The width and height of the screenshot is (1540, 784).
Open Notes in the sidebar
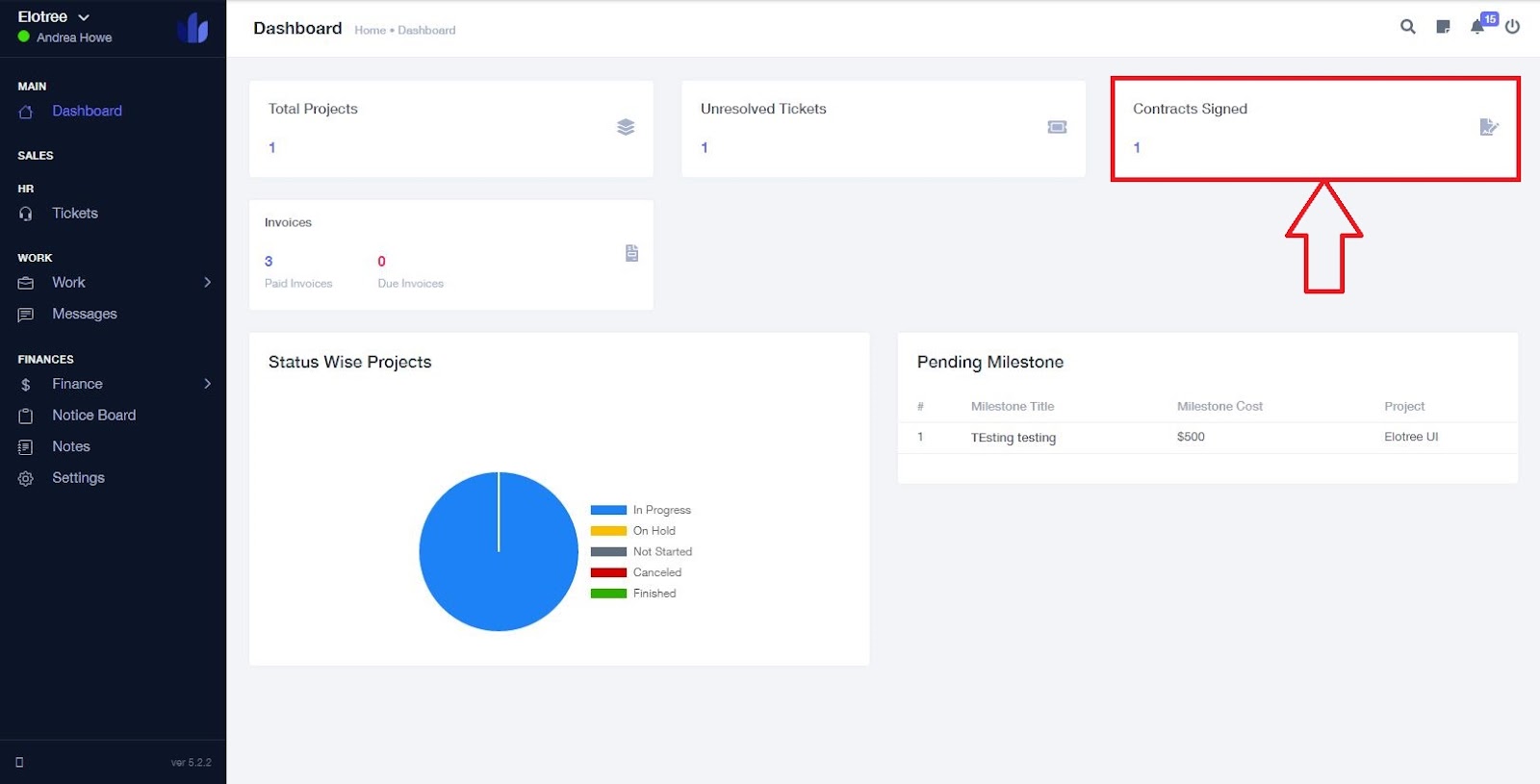pyautogui.click(x=71, y=446)
